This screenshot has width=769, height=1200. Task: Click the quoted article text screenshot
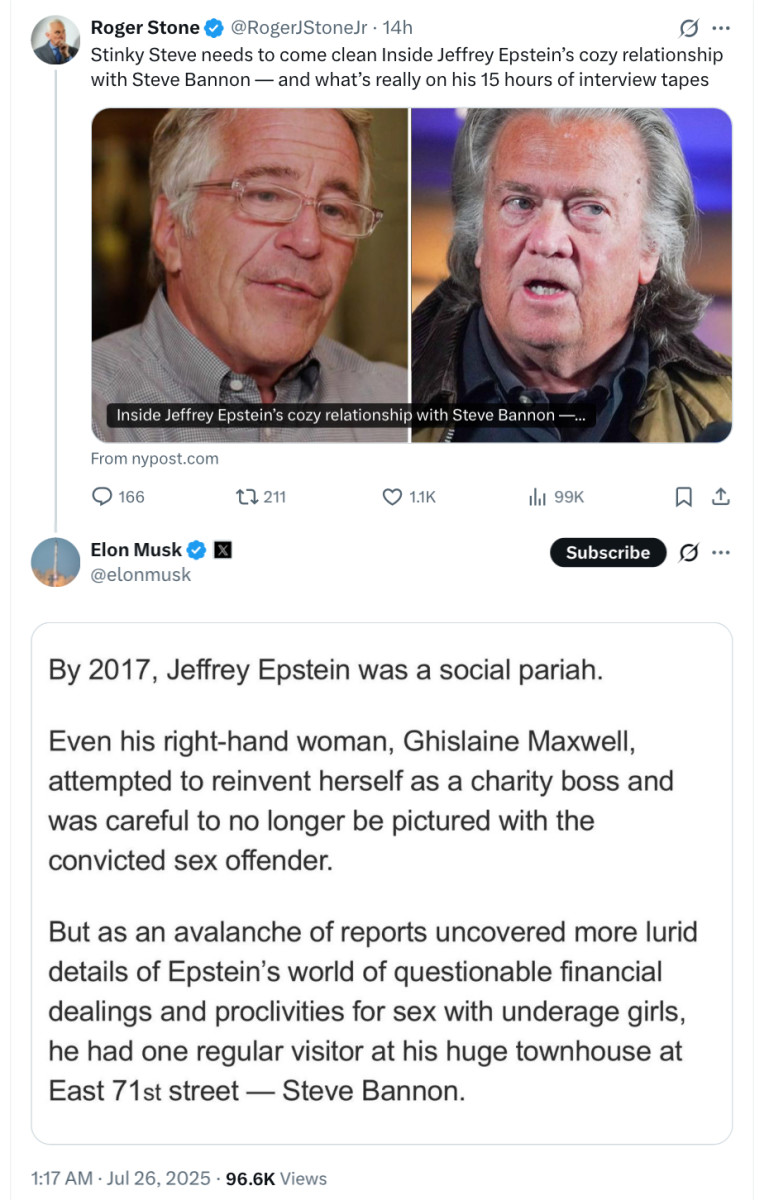(382, 883)
